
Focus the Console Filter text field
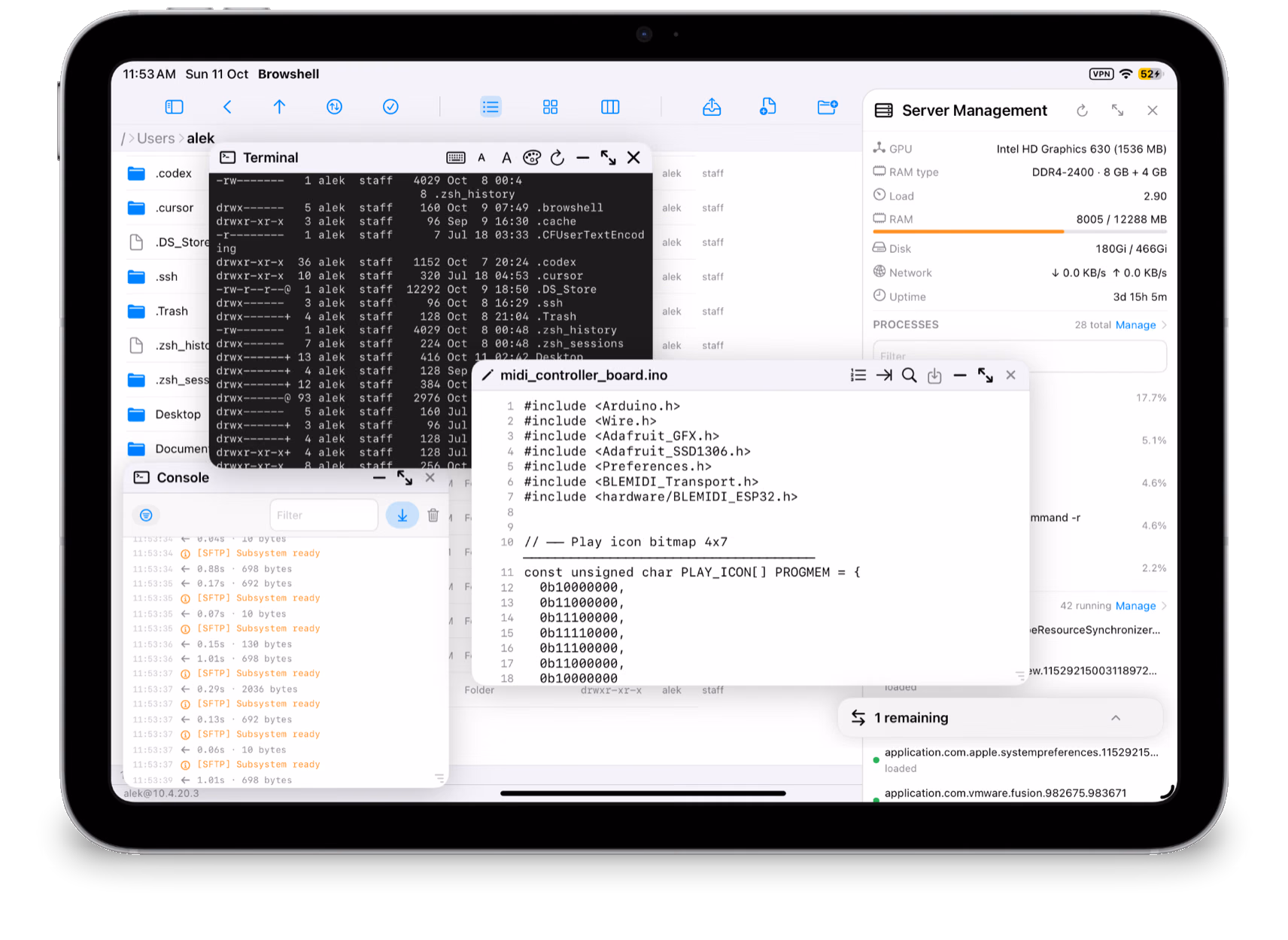(324, 515)
